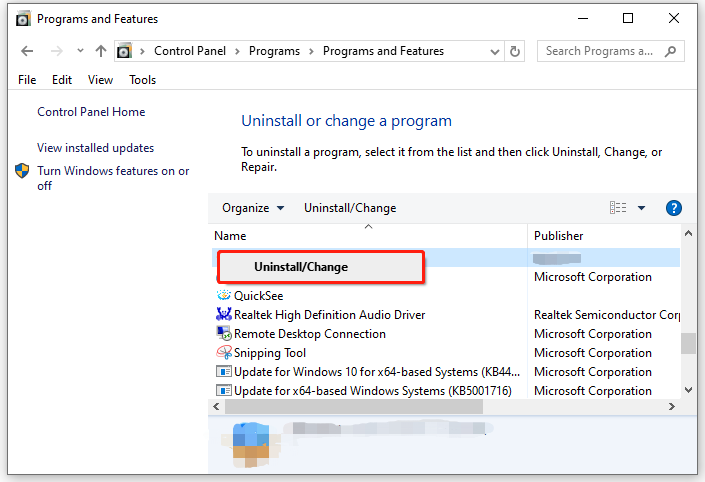Image resolution: width=705 pixels, height=482 pixels.
Task: Expand chevron after Control Panel breadcrumb
Action: click(237, 51)
